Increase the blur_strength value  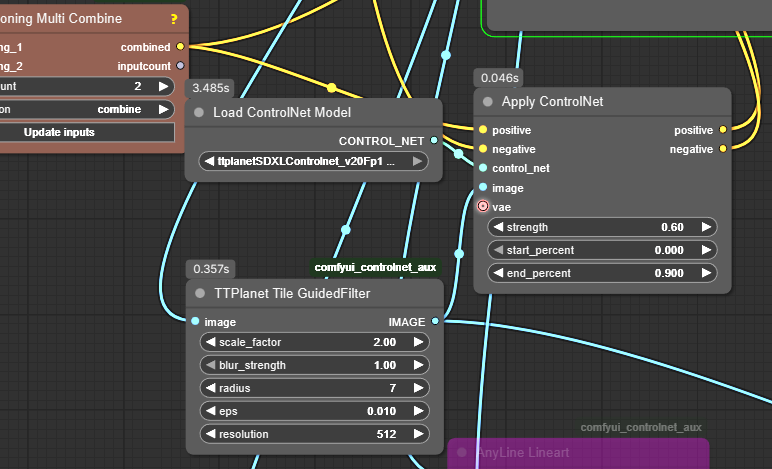(x=418, y=365)
